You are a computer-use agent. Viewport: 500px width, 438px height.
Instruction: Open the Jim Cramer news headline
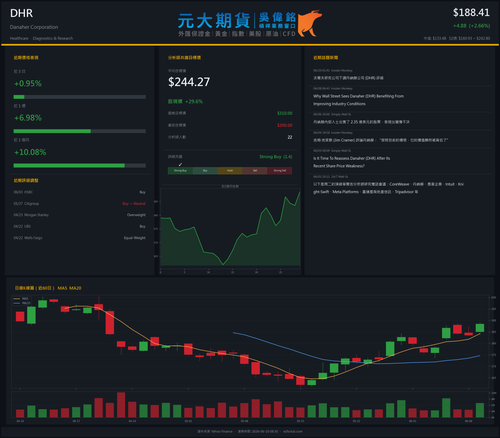(x=380, y=140)
